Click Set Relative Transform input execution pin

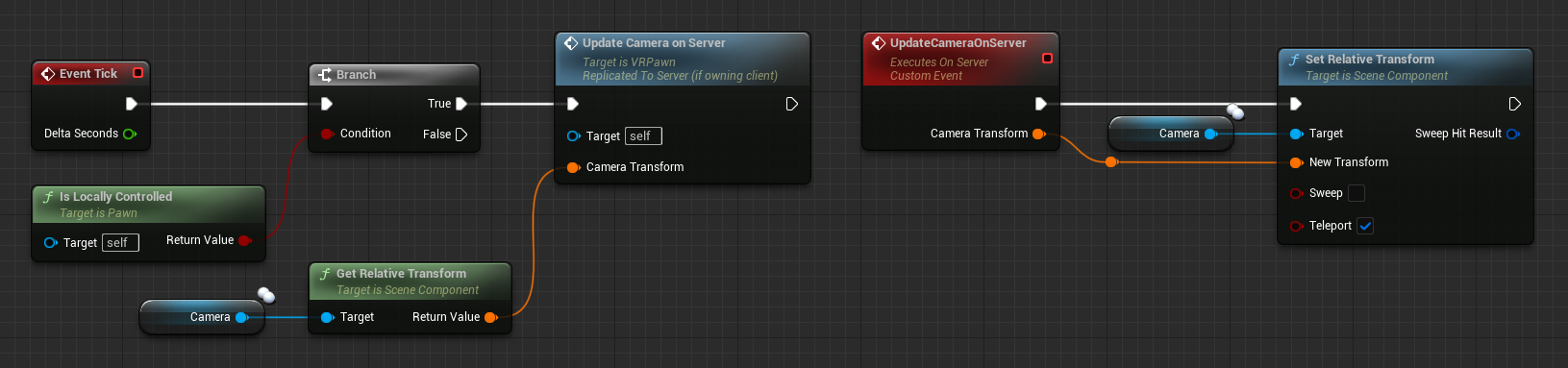pos(1296,104)
